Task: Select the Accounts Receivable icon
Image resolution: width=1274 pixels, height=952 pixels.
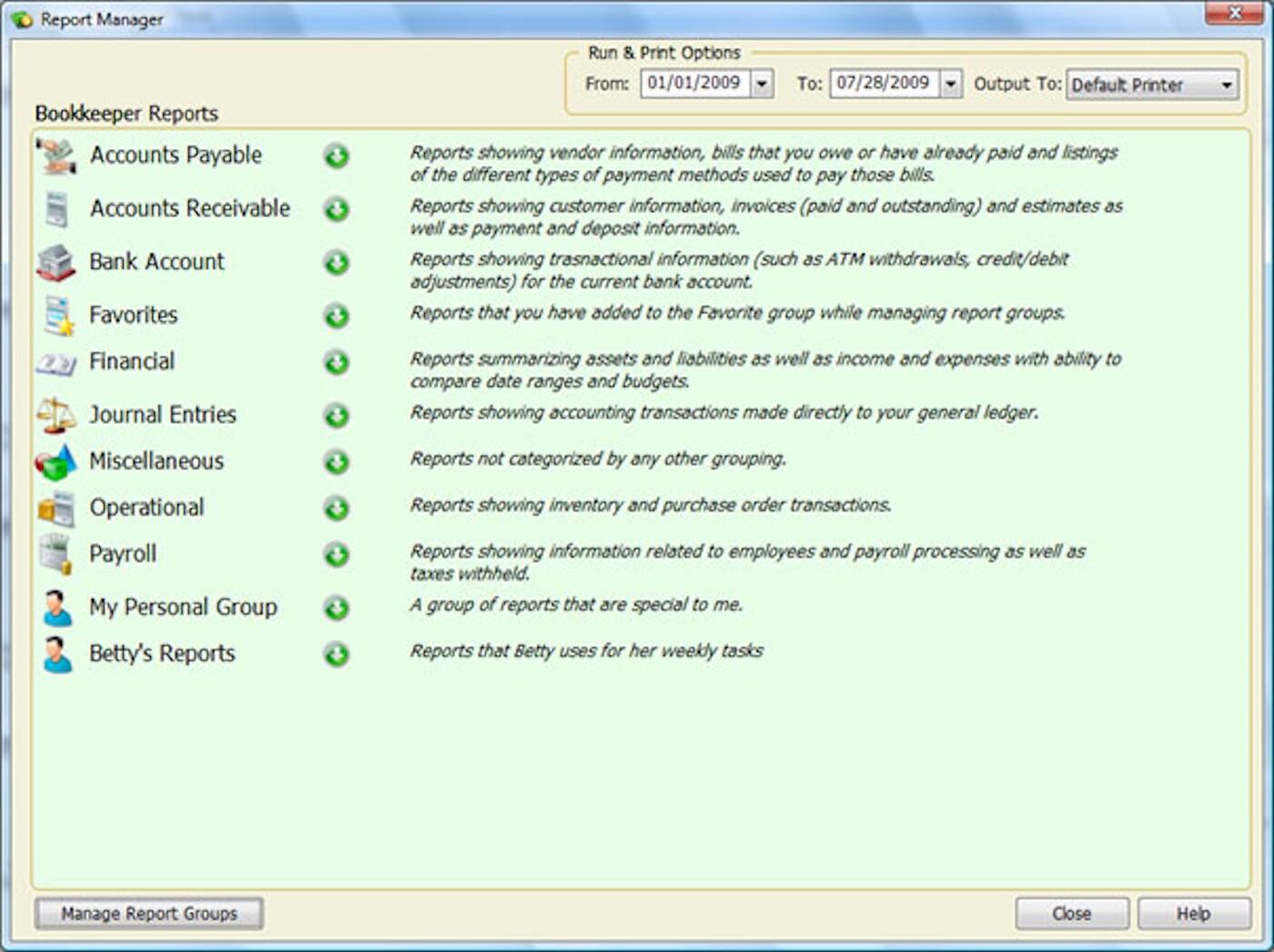Action: 56,208
